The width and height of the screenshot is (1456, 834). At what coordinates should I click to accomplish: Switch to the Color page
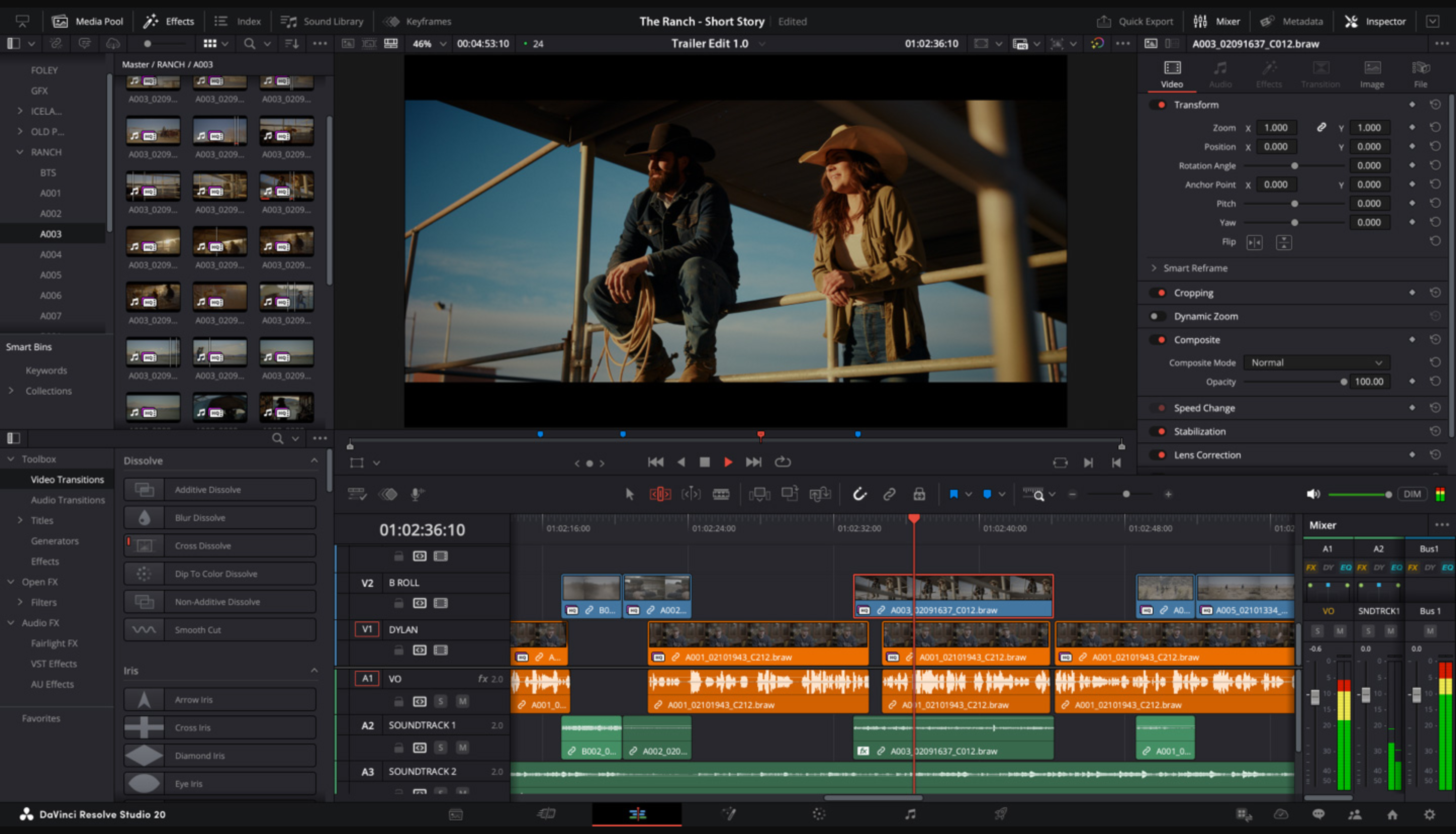pos(819,814)
